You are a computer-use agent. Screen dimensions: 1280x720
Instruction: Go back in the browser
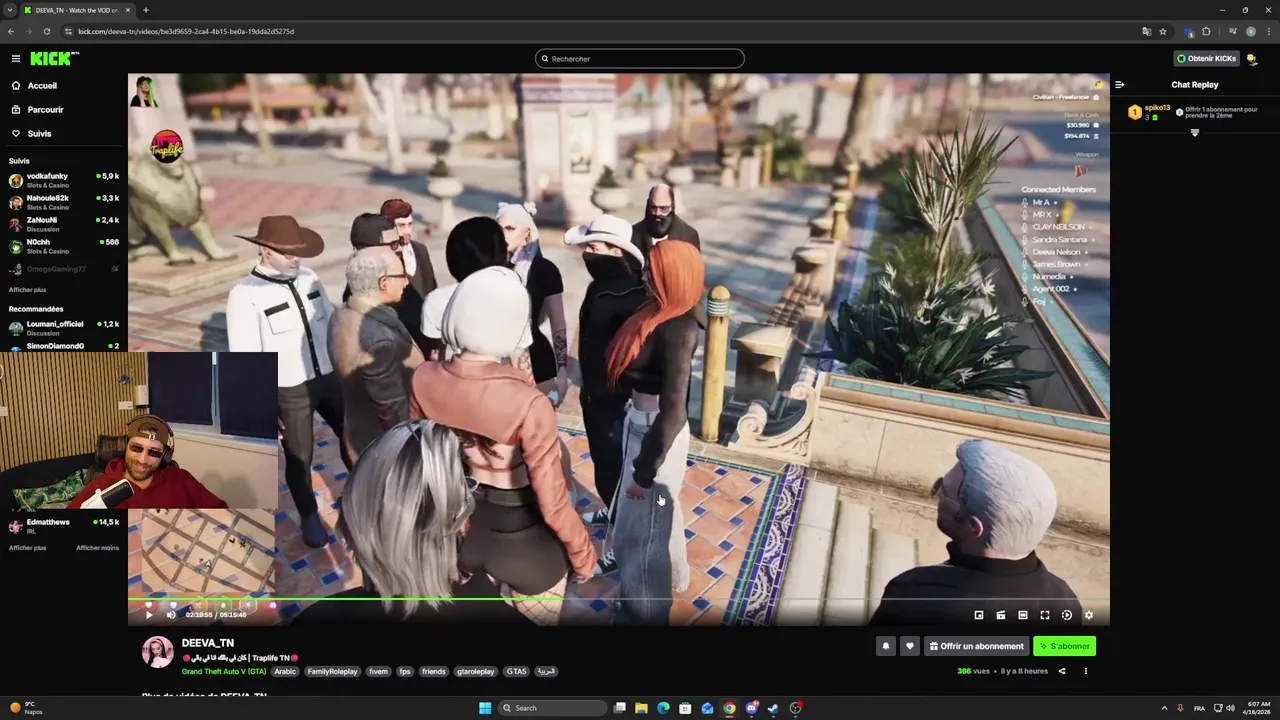(x=11, y=31)
